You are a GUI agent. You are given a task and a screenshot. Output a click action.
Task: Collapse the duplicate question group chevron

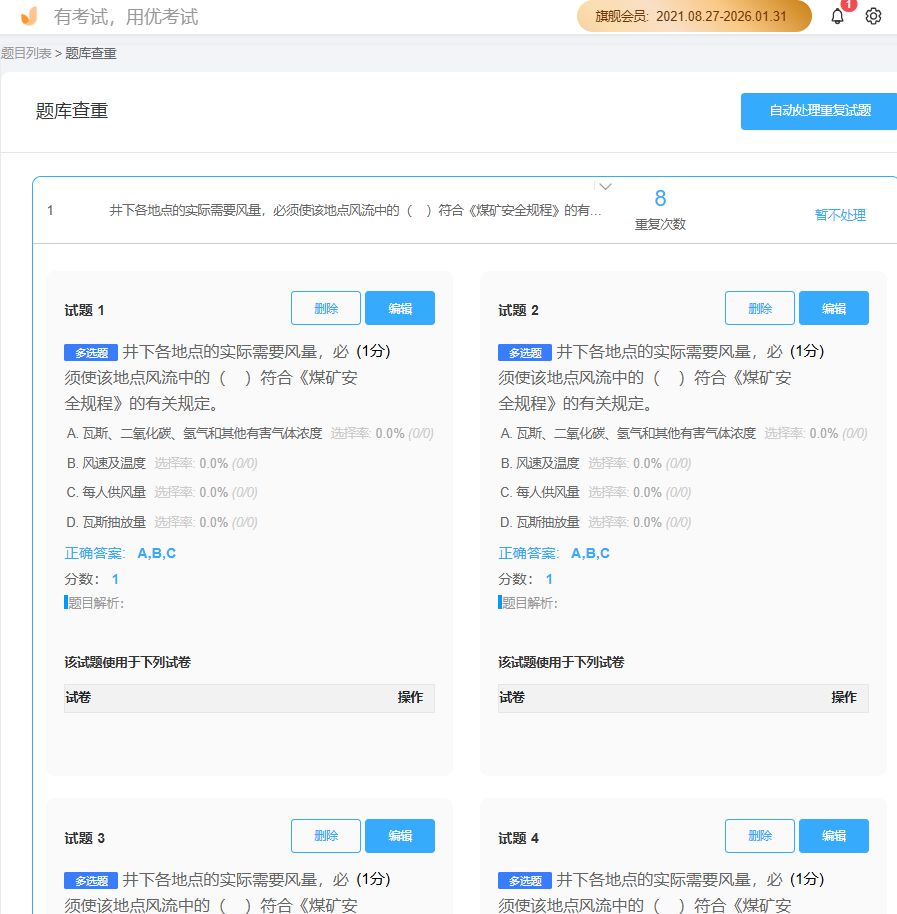pos(605,186)
